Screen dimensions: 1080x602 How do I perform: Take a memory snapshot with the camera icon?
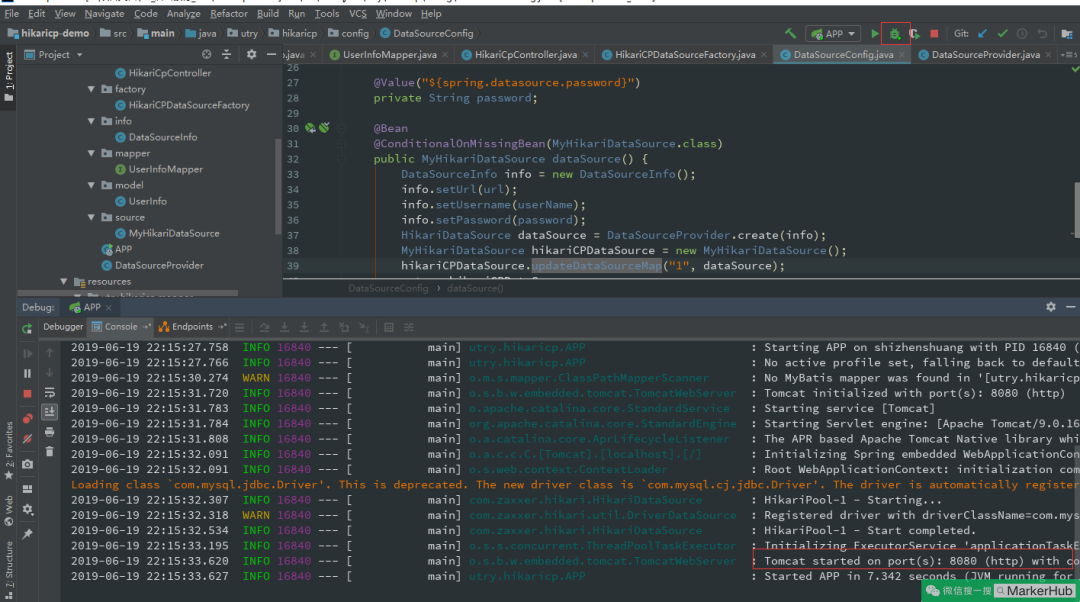point(27,463)
